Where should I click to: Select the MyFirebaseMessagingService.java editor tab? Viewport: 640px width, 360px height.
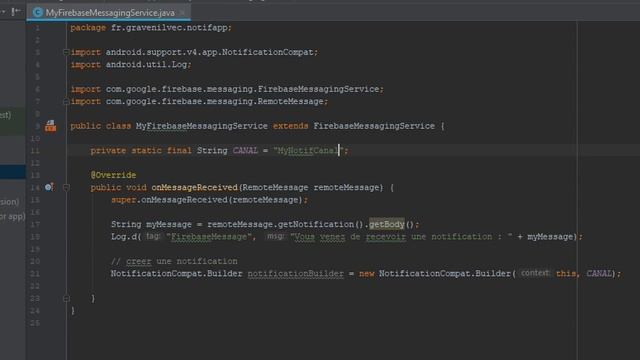point(109,13)
